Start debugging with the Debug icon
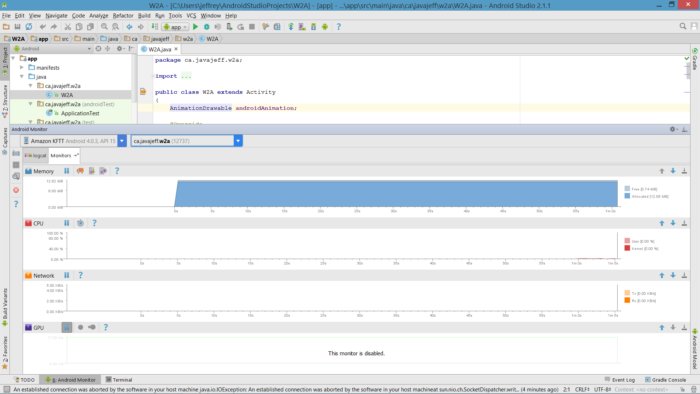 (207, 27)
